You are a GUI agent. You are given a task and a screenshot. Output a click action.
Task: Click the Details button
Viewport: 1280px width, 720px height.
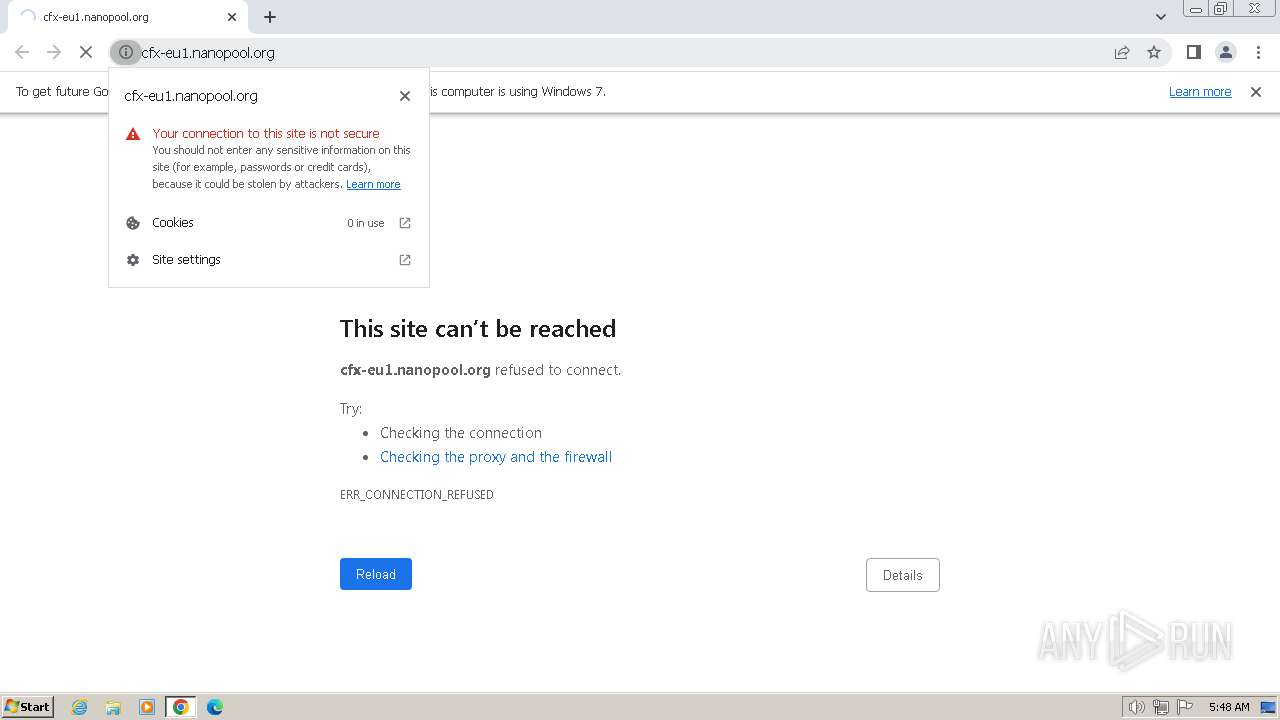coord(903,575)
